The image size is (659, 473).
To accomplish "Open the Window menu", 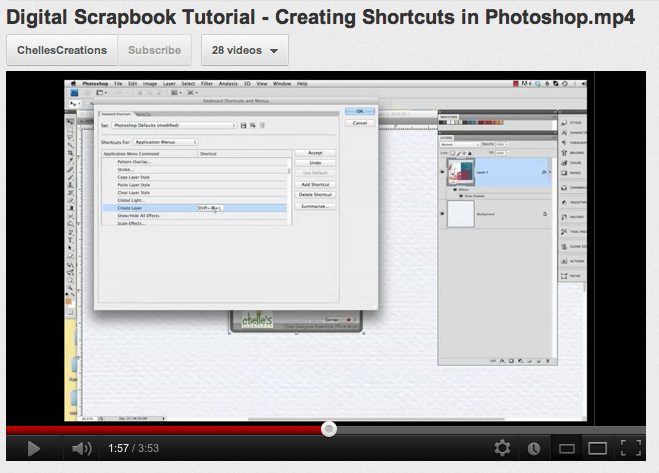I will [282, 84].
